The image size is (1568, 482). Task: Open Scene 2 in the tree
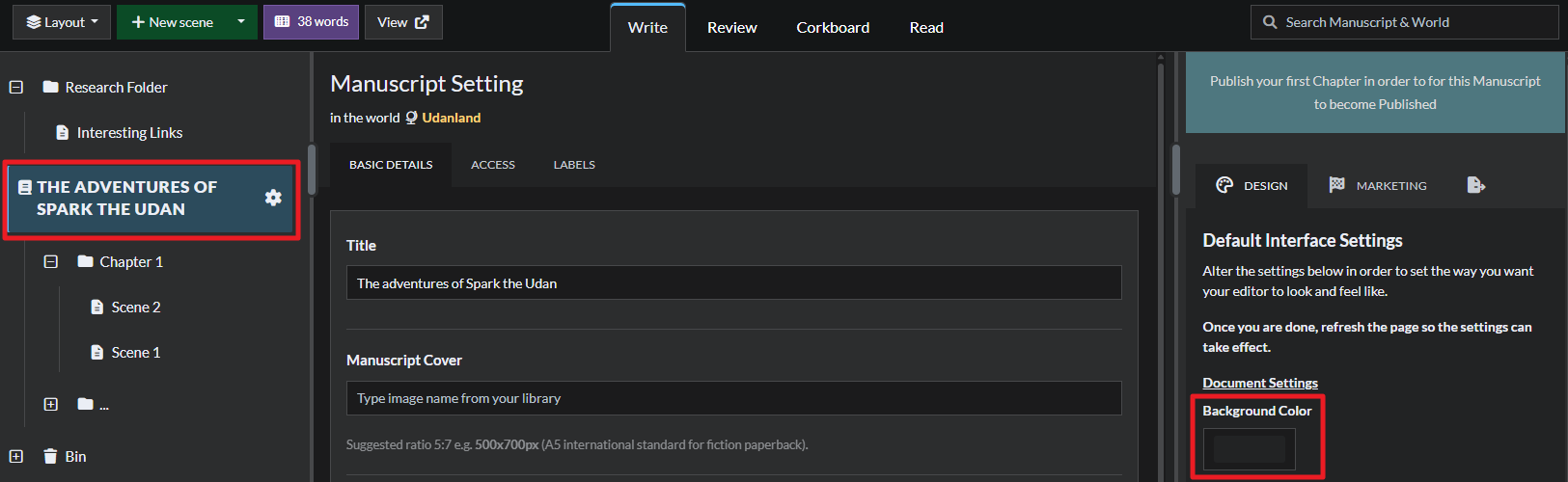point(136,307)
